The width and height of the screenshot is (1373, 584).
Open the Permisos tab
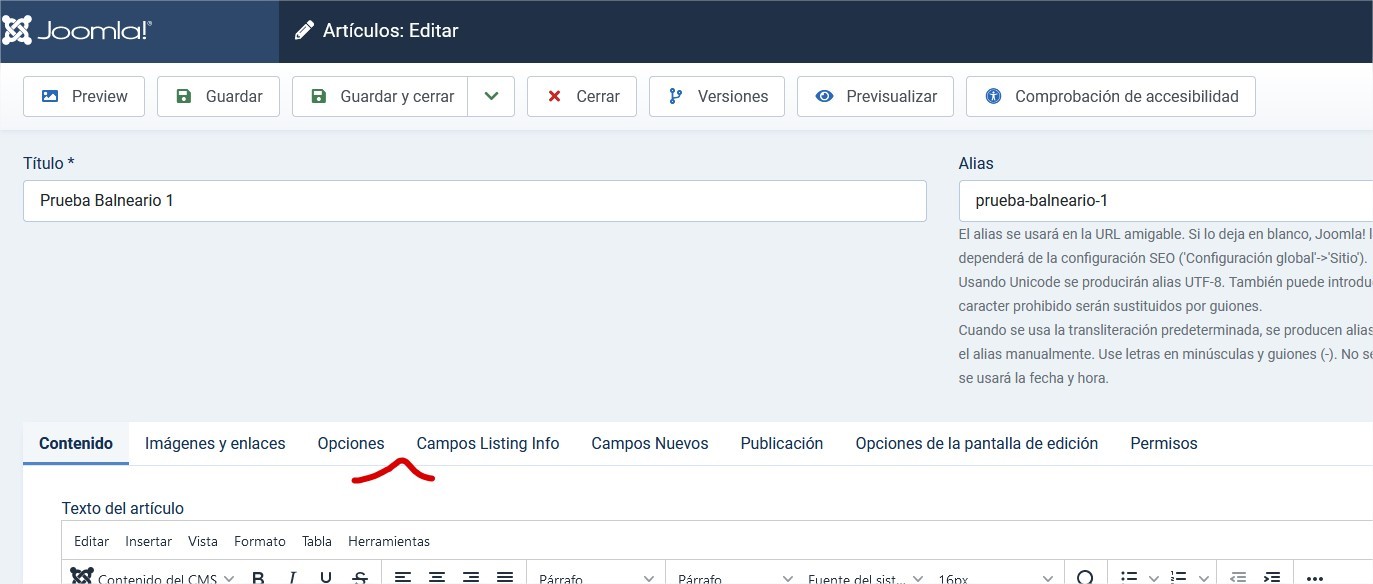[1164, 443]
